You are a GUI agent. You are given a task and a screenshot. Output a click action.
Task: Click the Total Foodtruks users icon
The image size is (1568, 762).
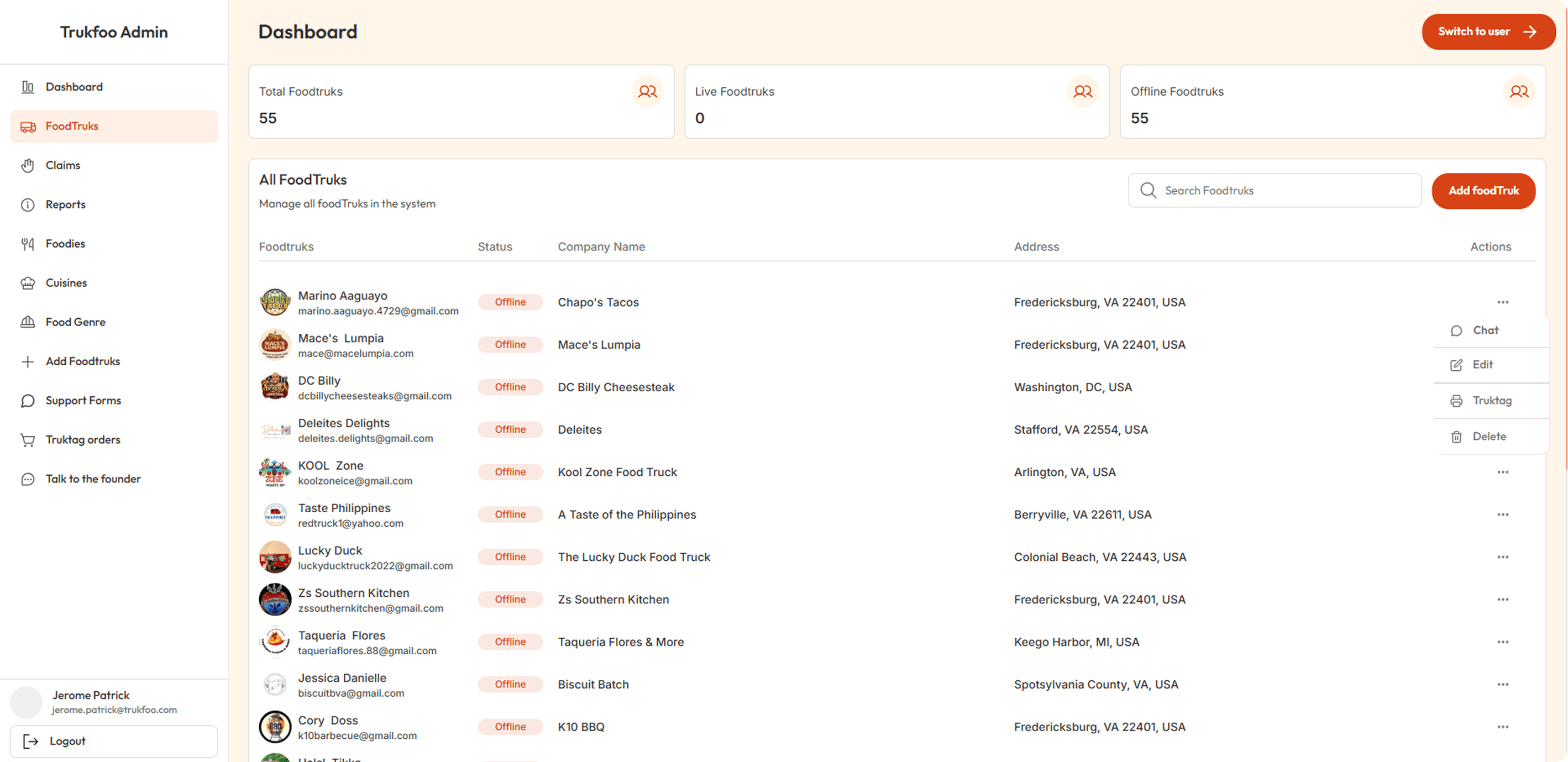click(648, 91)
